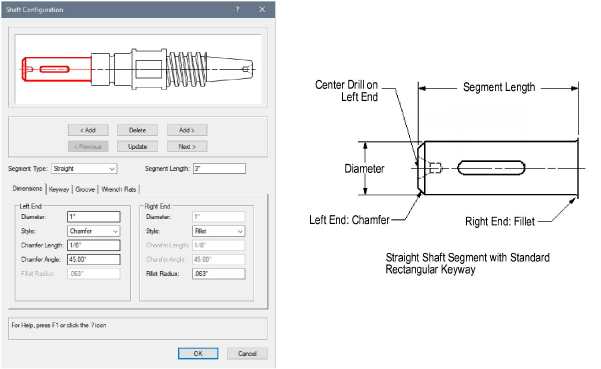Switch to the Keyway tab

[x=59, y=189]
